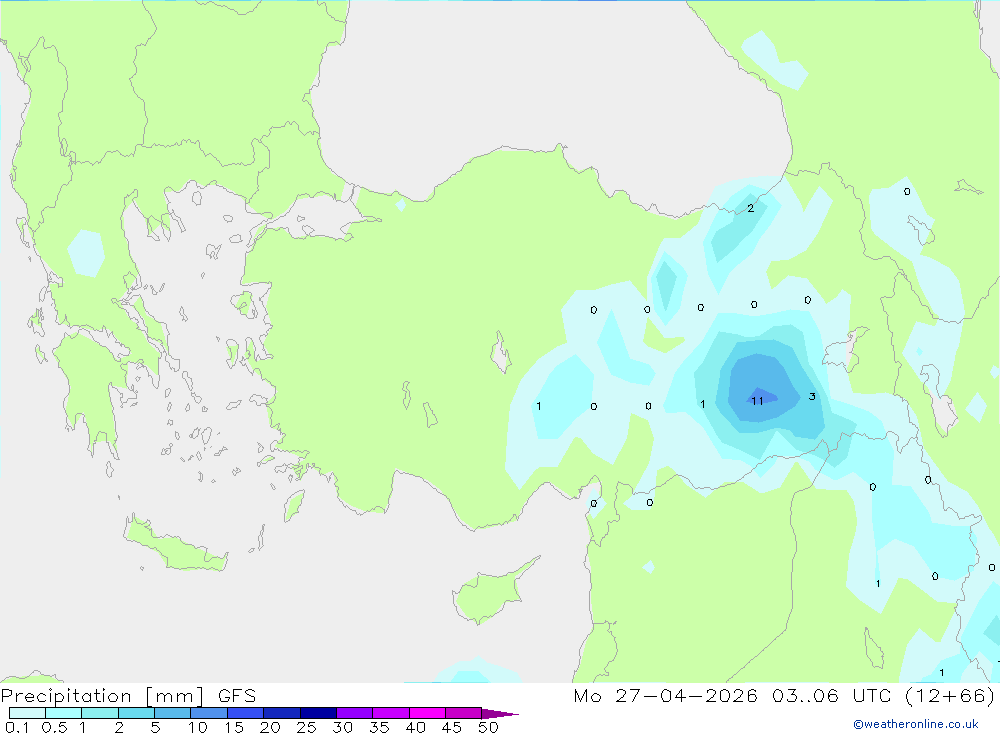This screenshot has height=733, width=1000.
Task: Choose the 10–15 mm legend swatch
Action: click(x=209, y=713)
